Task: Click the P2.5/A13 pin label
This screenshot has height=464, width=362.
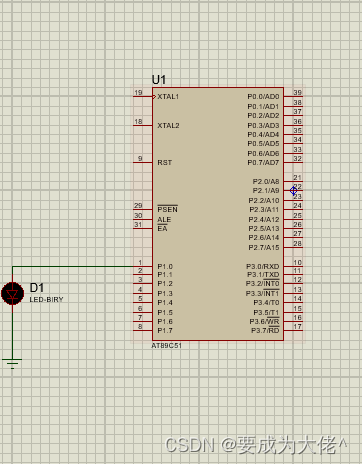Action: [264, 228]
